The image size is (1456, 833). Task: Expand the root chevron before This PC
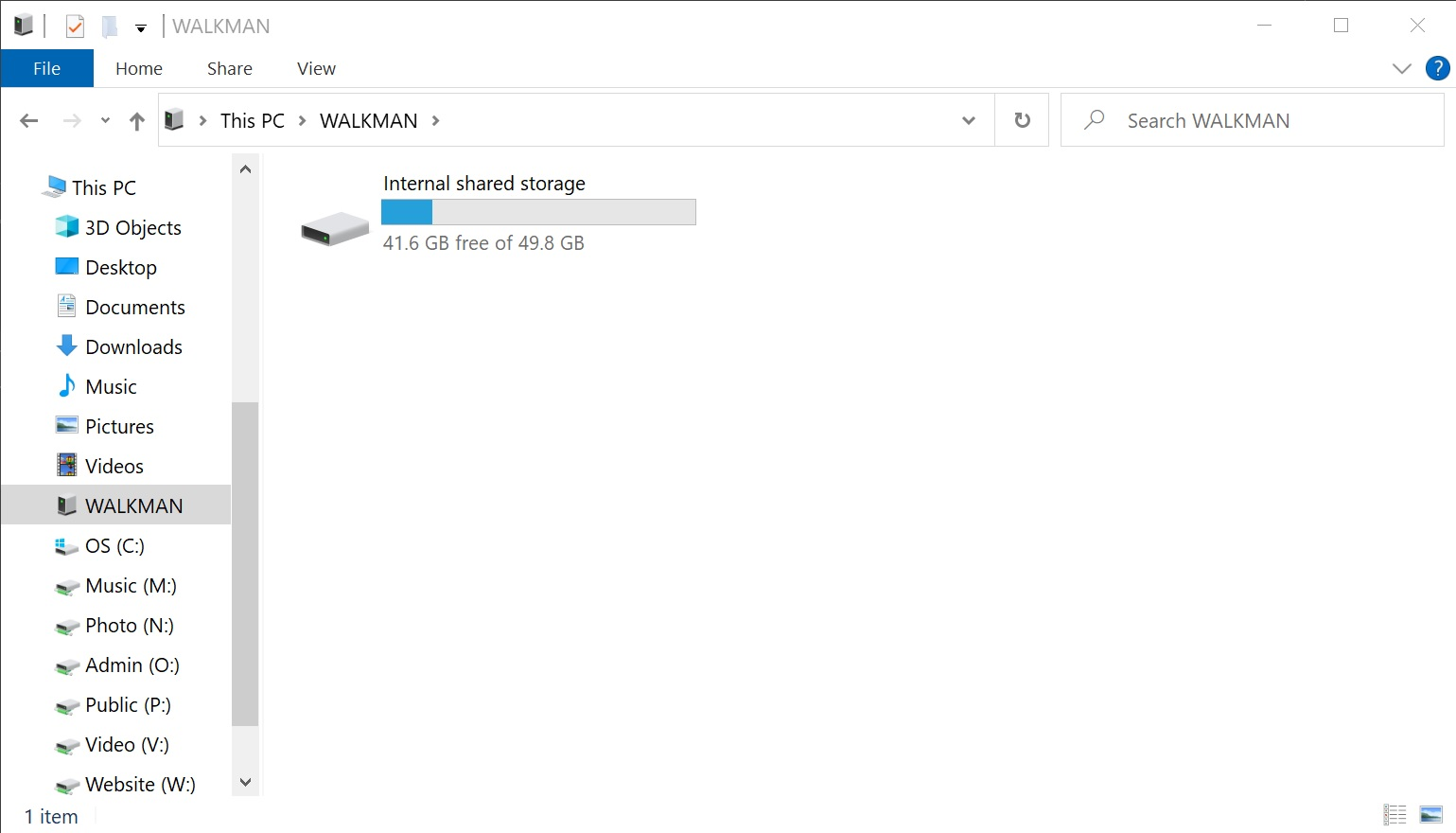(x=202, y=120)
